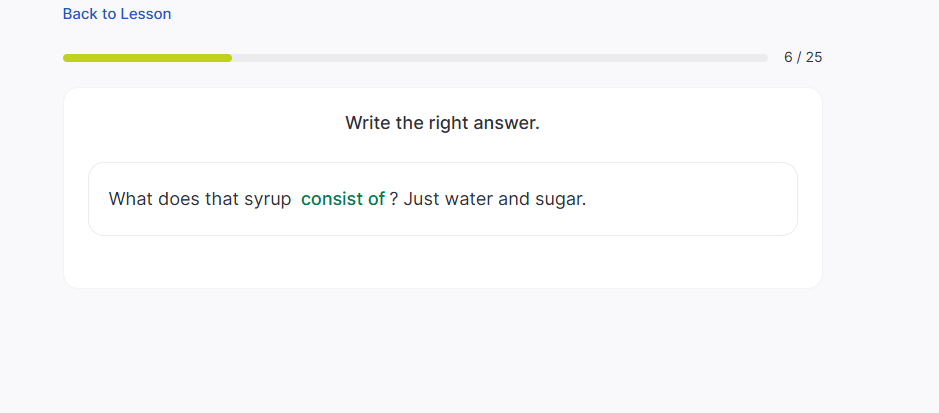Click the word 'does' in the question

(x=179, y=199)
